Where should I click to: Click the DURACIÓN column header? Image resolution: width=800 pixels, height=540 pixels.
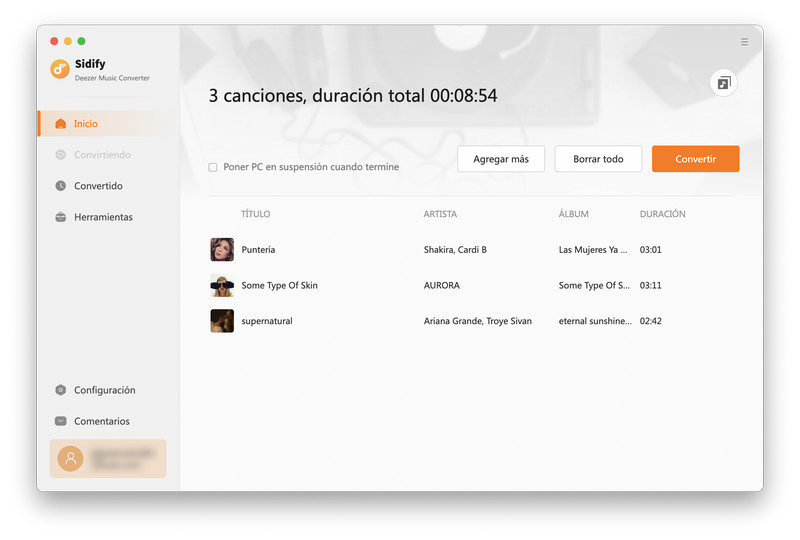(663, 214)
